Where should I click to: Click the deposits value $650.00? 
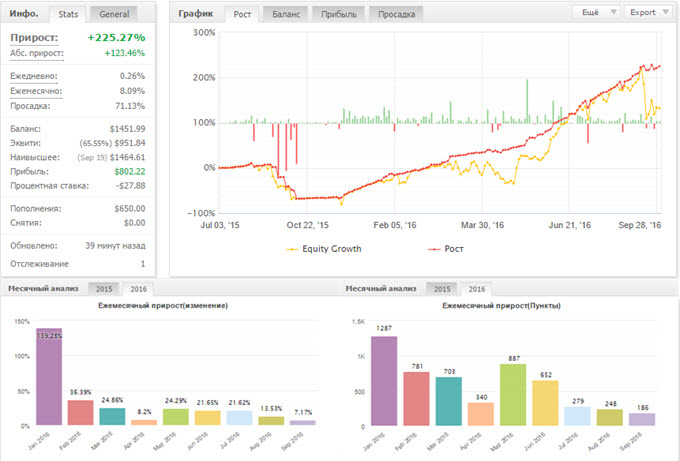point(130,209)
